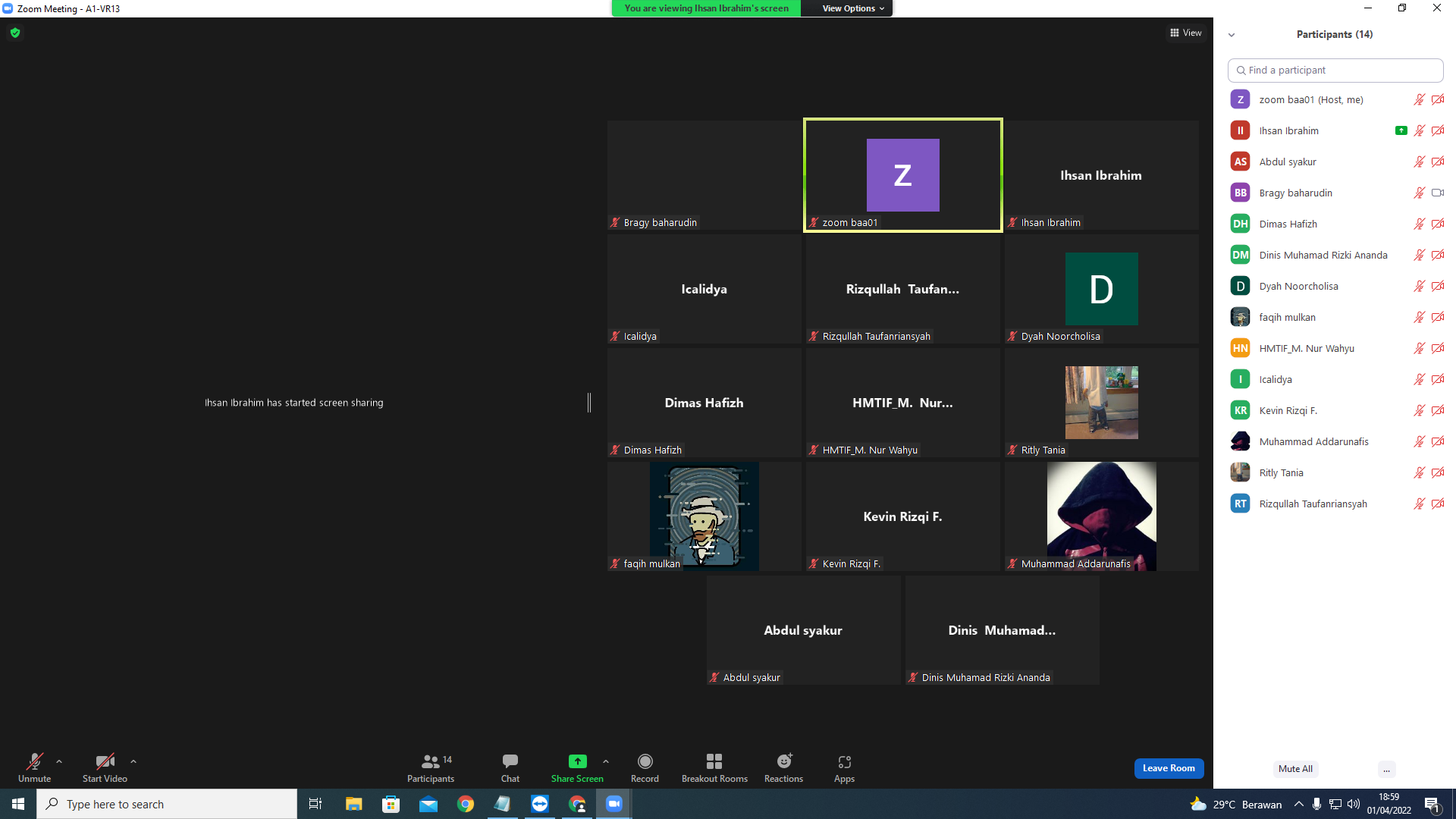
Task: Click the weather 29°C Berawan widget
Action: coord(1236,804)
